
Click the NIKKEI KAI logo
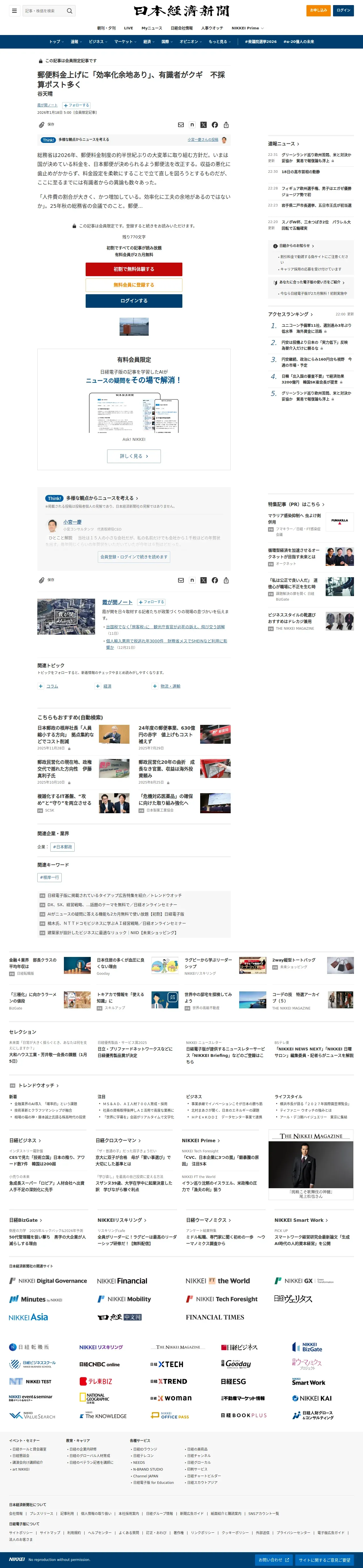(312, 1398)
